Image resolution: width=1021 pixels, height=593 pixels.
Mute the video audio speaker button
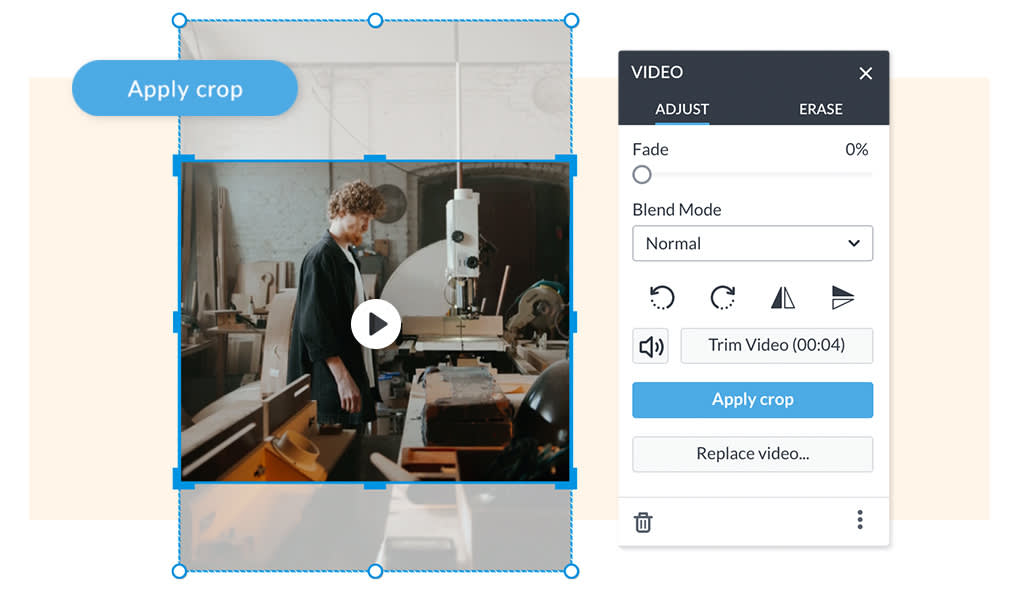pyautogui.click(x=650, y=346)
